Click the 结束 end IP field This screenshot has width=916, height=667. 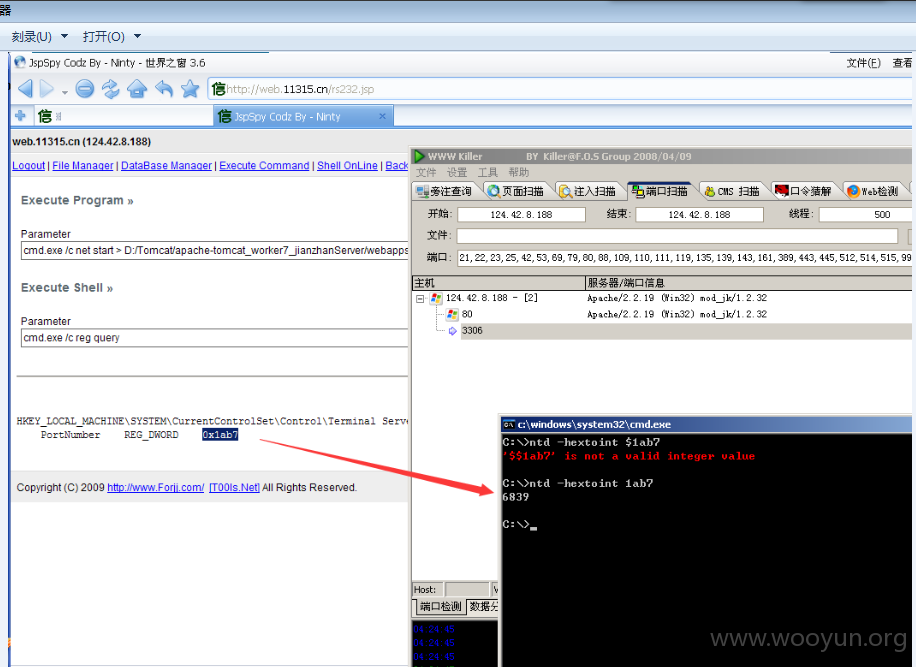pyautogui.click(x=699, y=214)
